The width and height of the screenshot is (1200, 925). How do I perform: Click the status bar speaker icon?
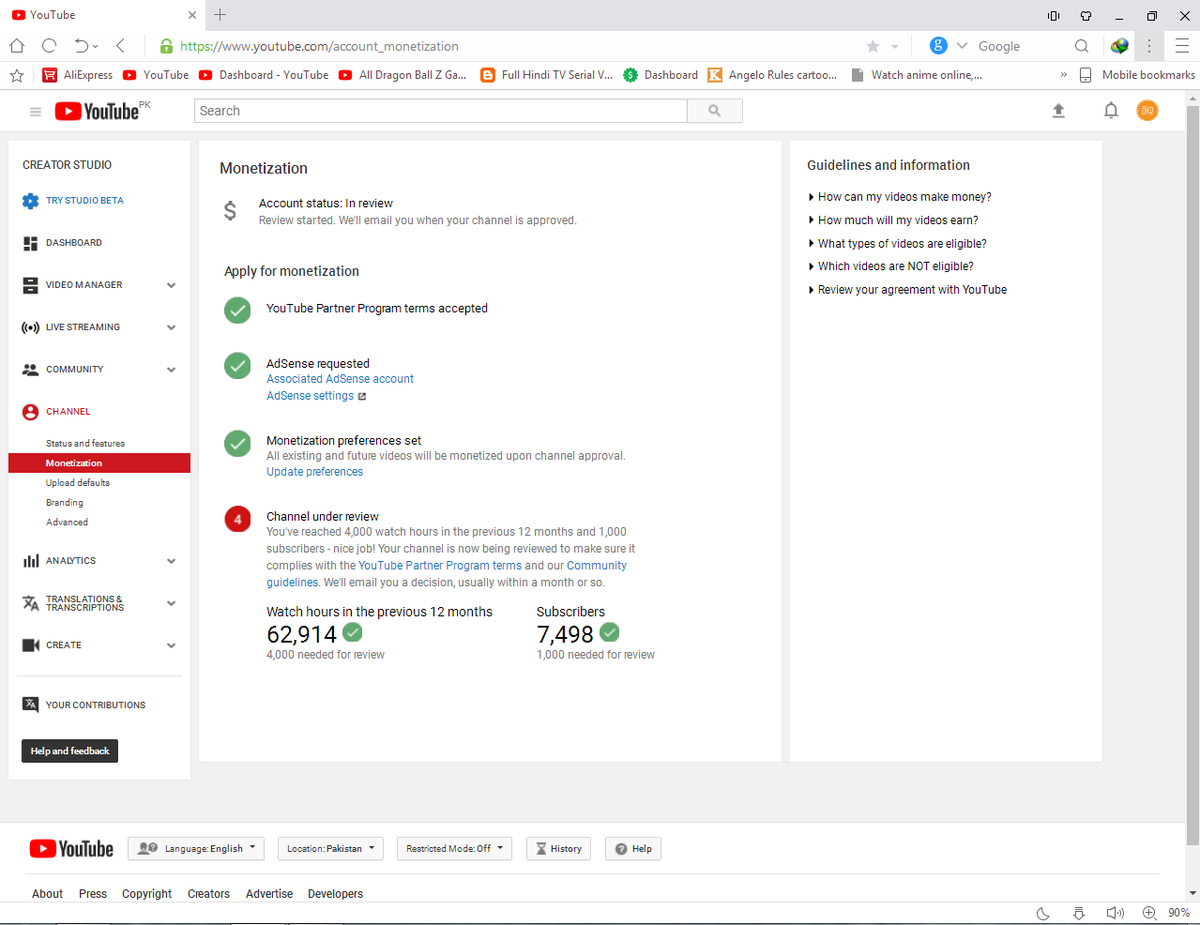click(1116, 913)
